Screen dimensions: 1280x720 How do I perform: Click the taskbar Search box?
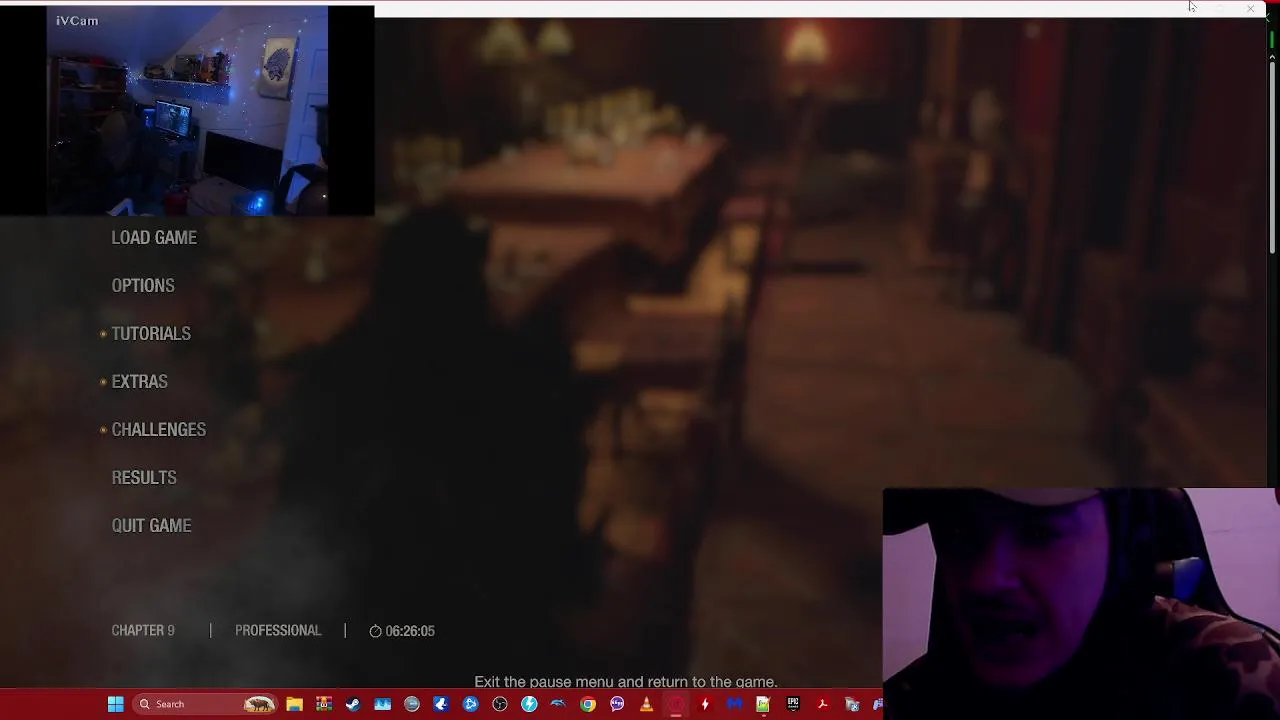205,704
